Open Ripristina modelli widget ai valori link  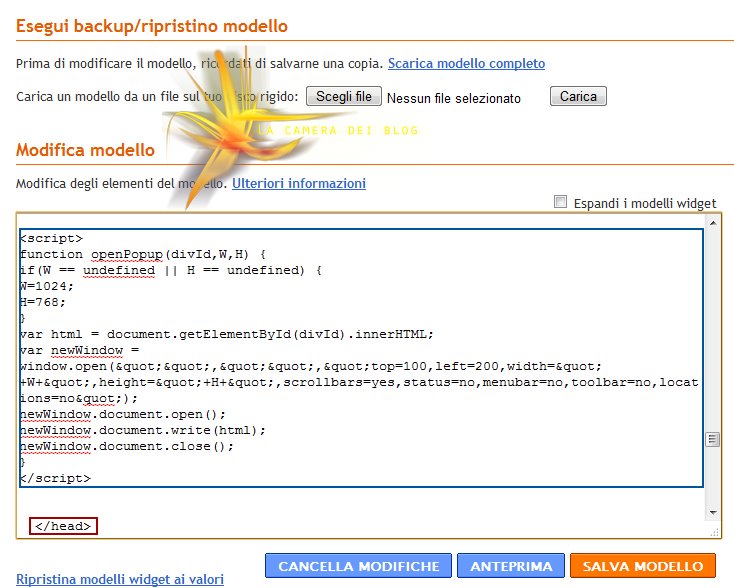[120, 579]
